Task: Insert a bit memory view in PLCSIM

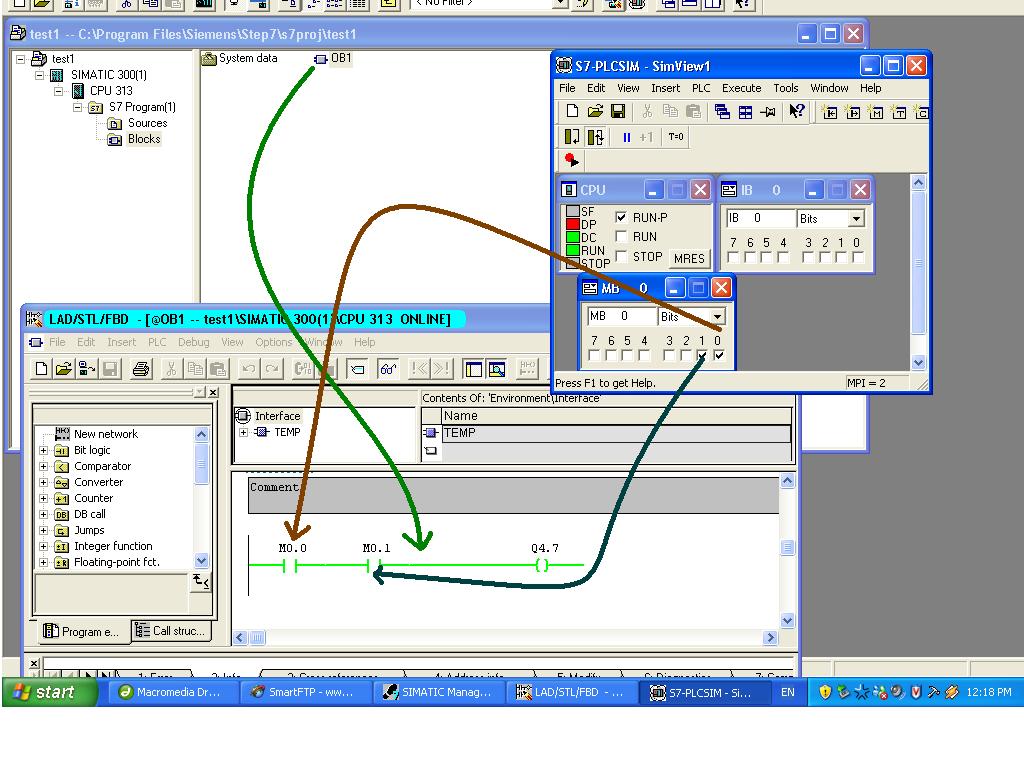Action: coord(876,112)
